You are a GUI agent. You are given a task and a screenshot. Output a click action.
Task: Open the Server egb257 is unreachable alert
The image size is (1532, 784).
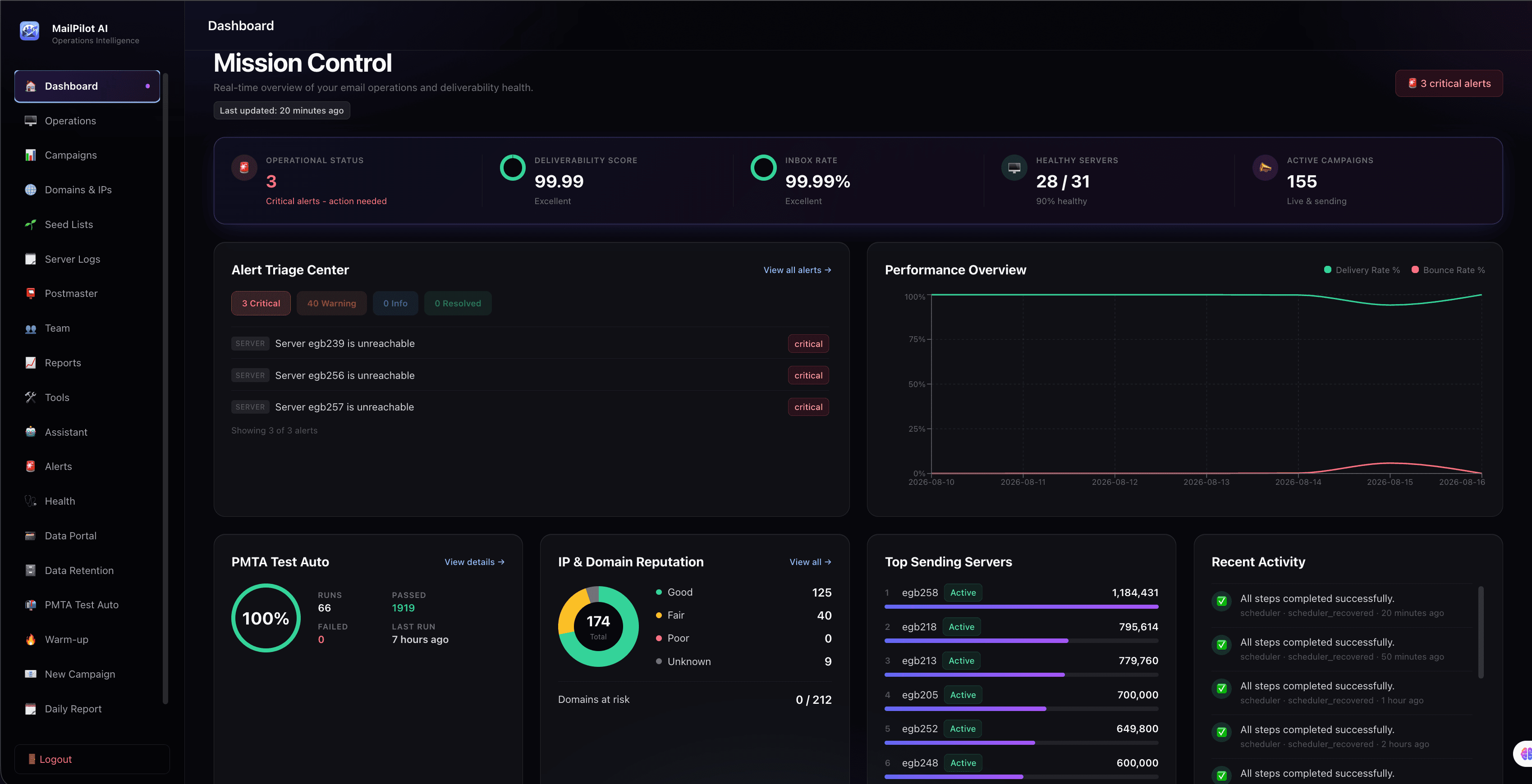pos(530,406)
